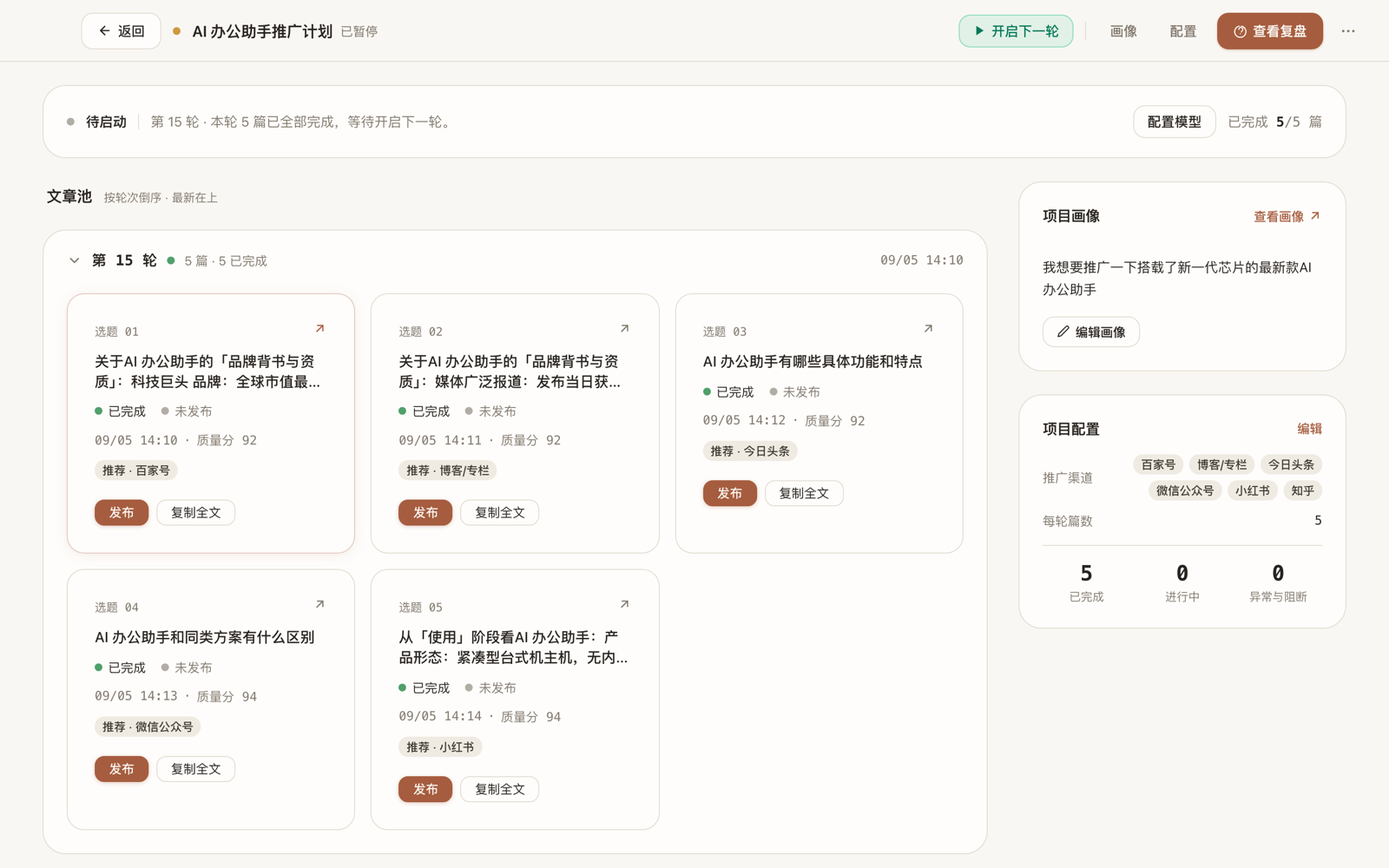Open 选题 02 card via arrow icon
The width and height of the screenshot is (1389, 868).
click(x=624, y=329)
